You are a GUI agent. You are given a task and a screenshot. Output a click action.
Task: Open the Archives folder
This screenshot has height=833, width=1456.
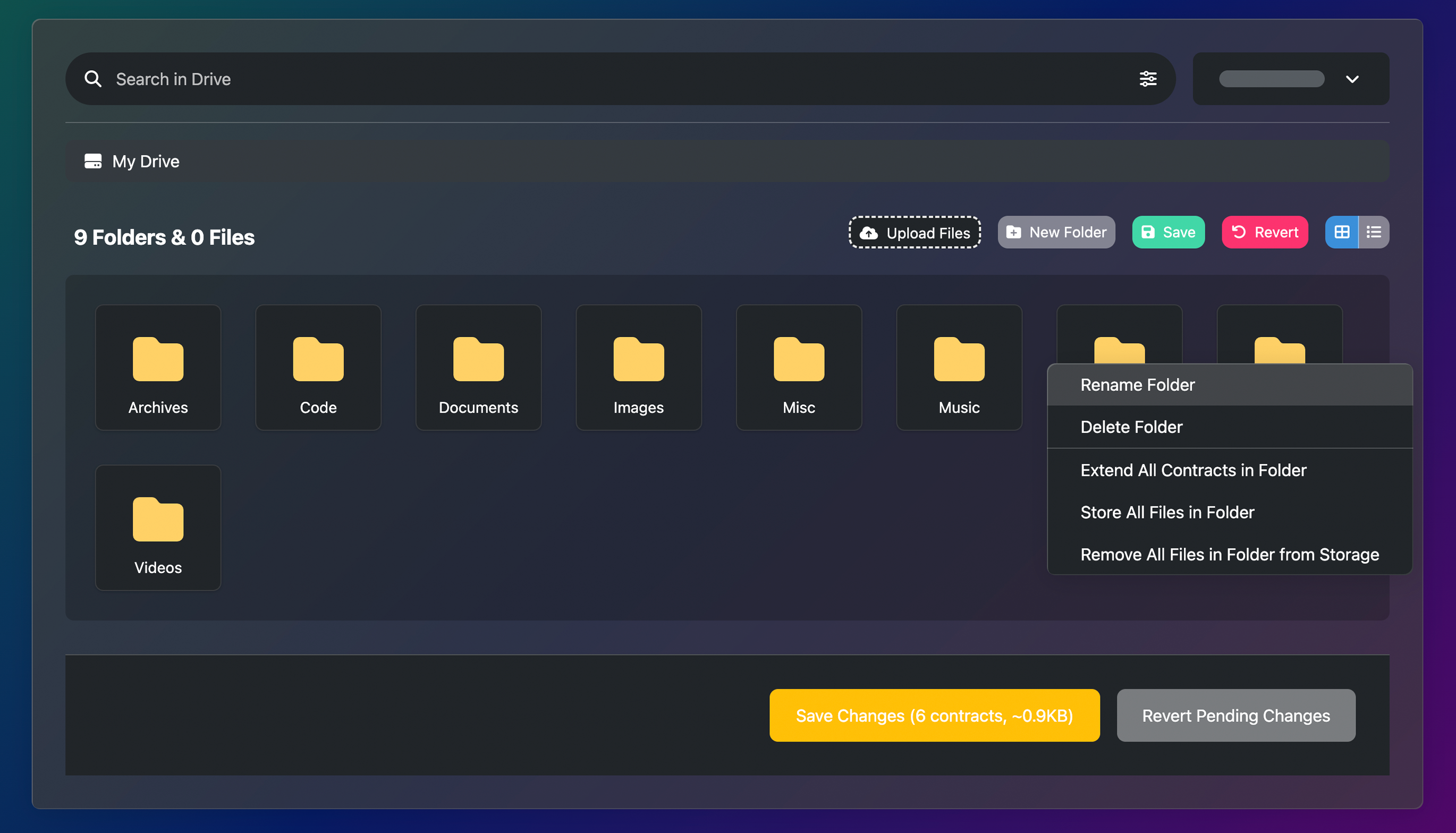pos(158,367)
